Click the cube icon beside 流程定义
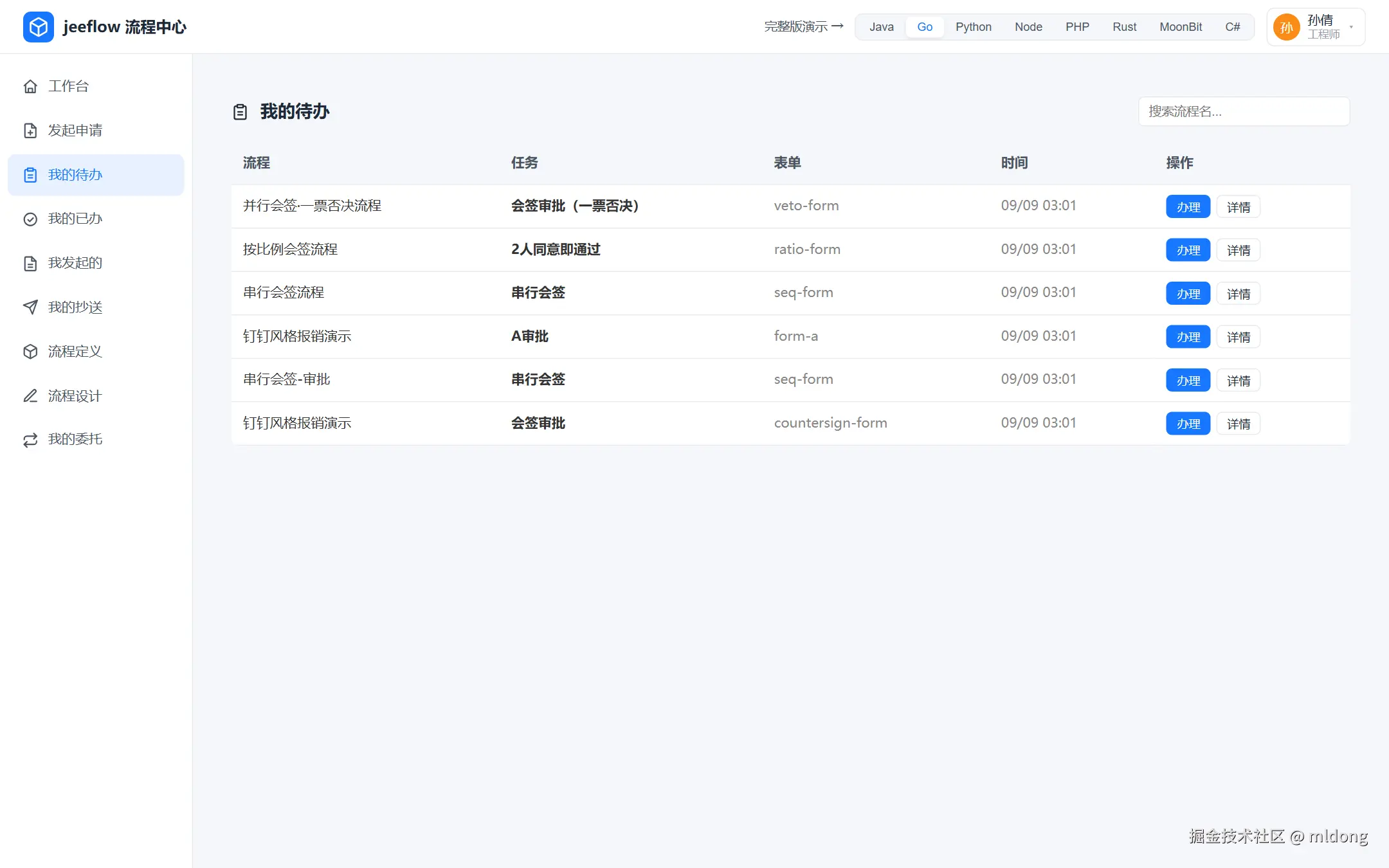Viewport: 1389px width, 868px height. tap(30, 352)
